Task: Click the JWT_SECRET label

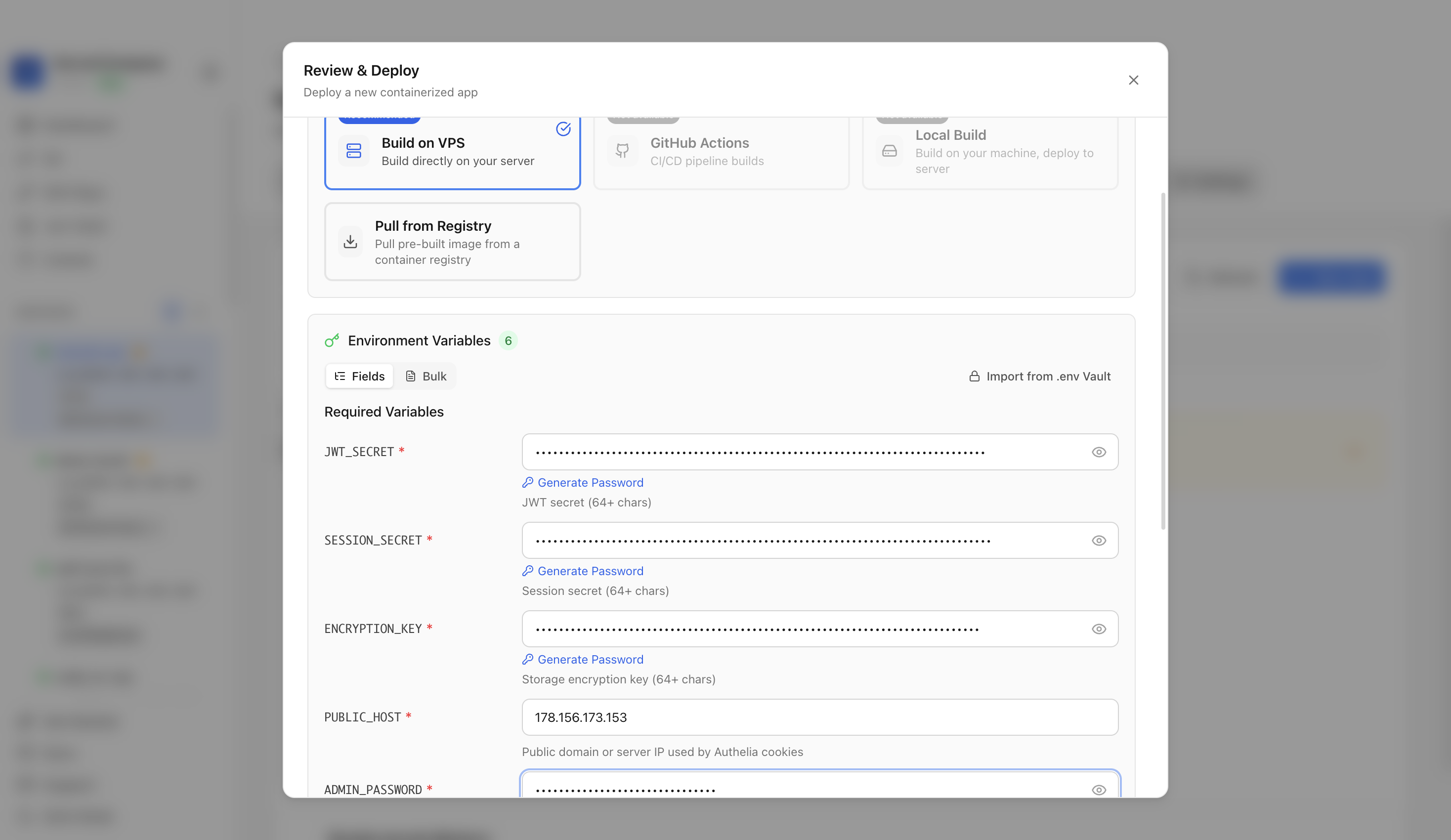Action: pos(359,452)
